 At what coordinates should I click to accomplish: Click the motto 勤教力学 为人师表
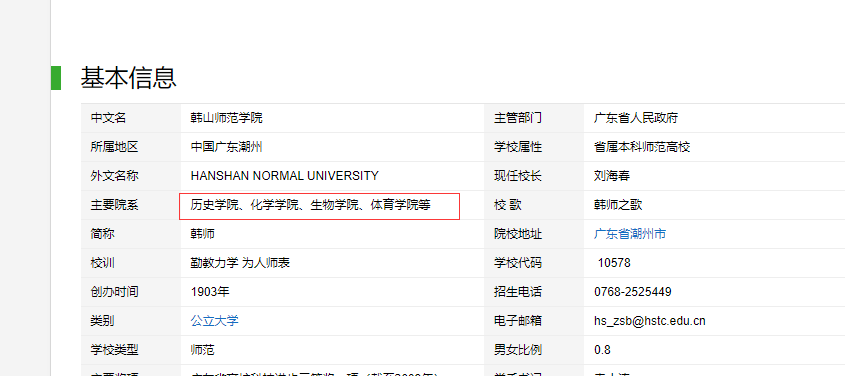(240, 263)
